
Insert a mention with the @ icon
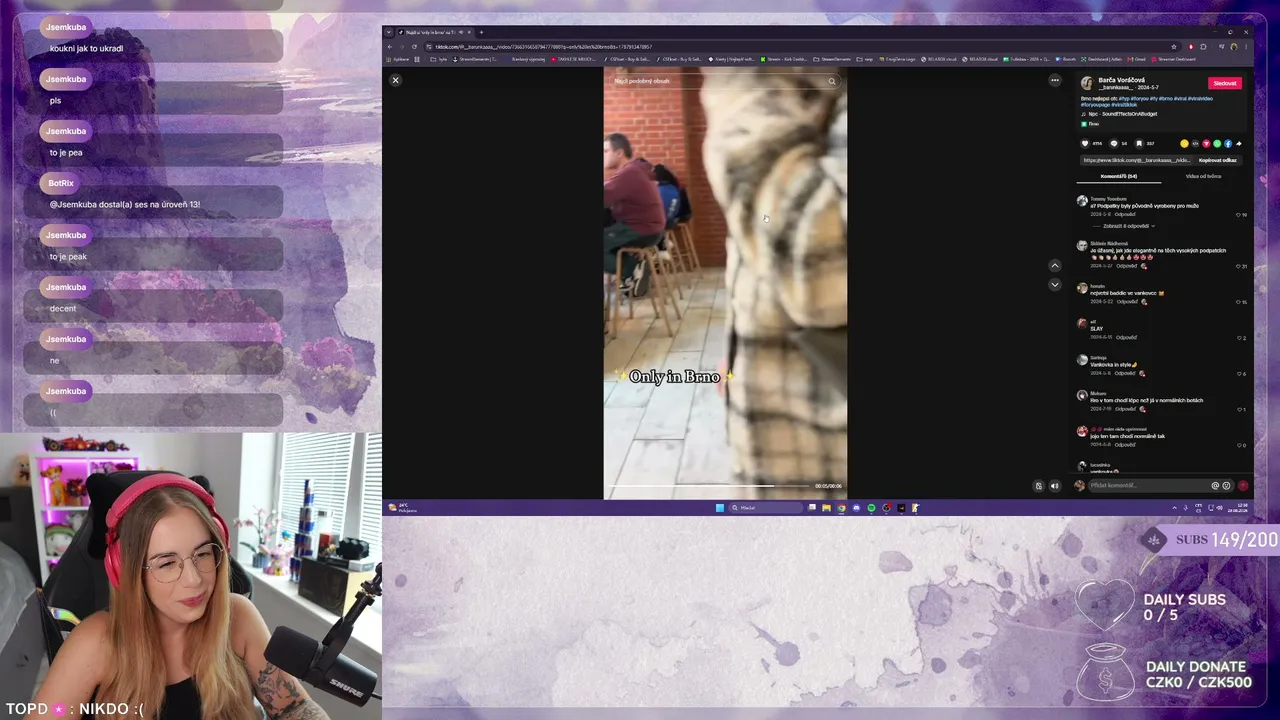click(x=1215, y=486)
